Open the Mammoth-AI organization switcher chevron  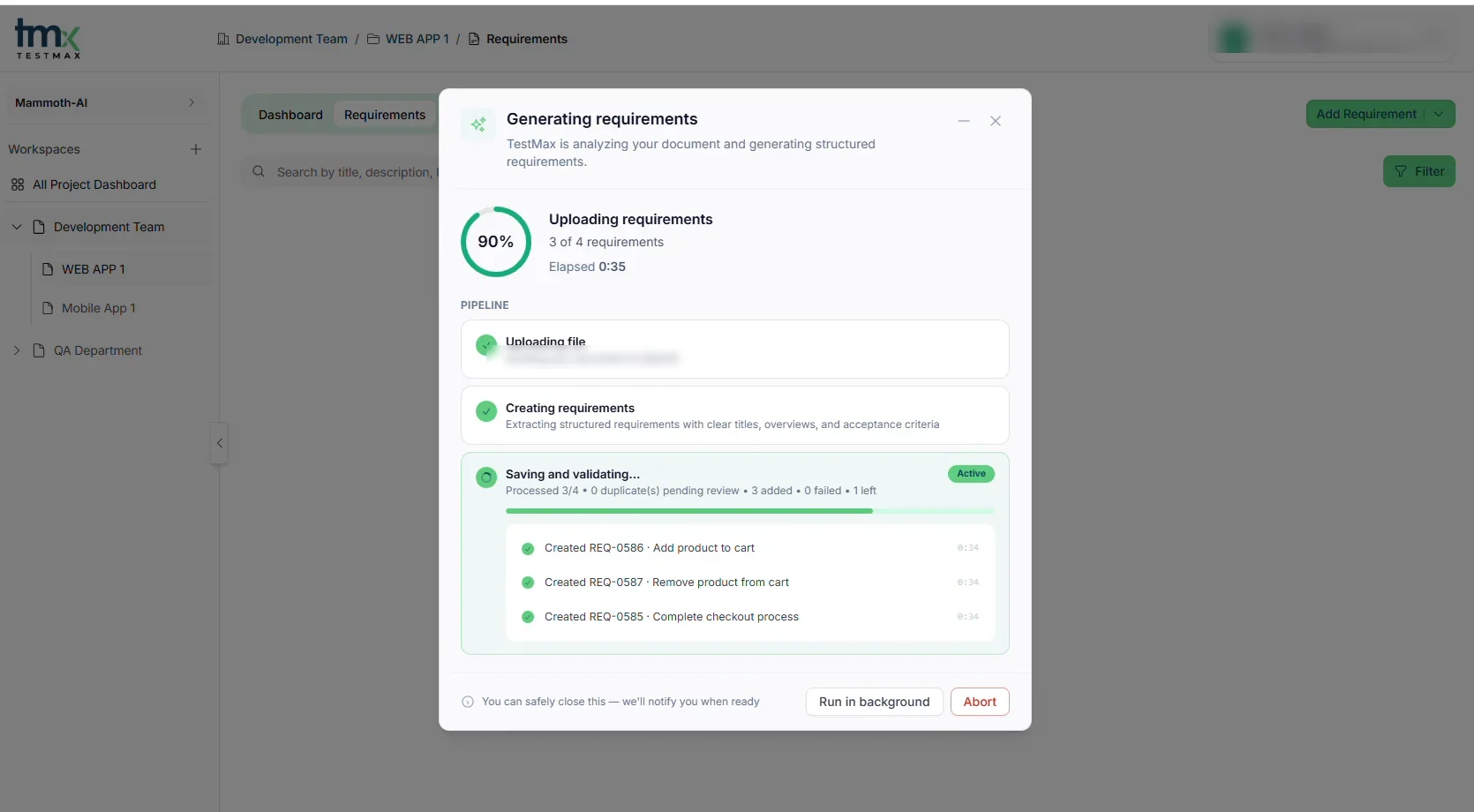[x=192, y=102]
